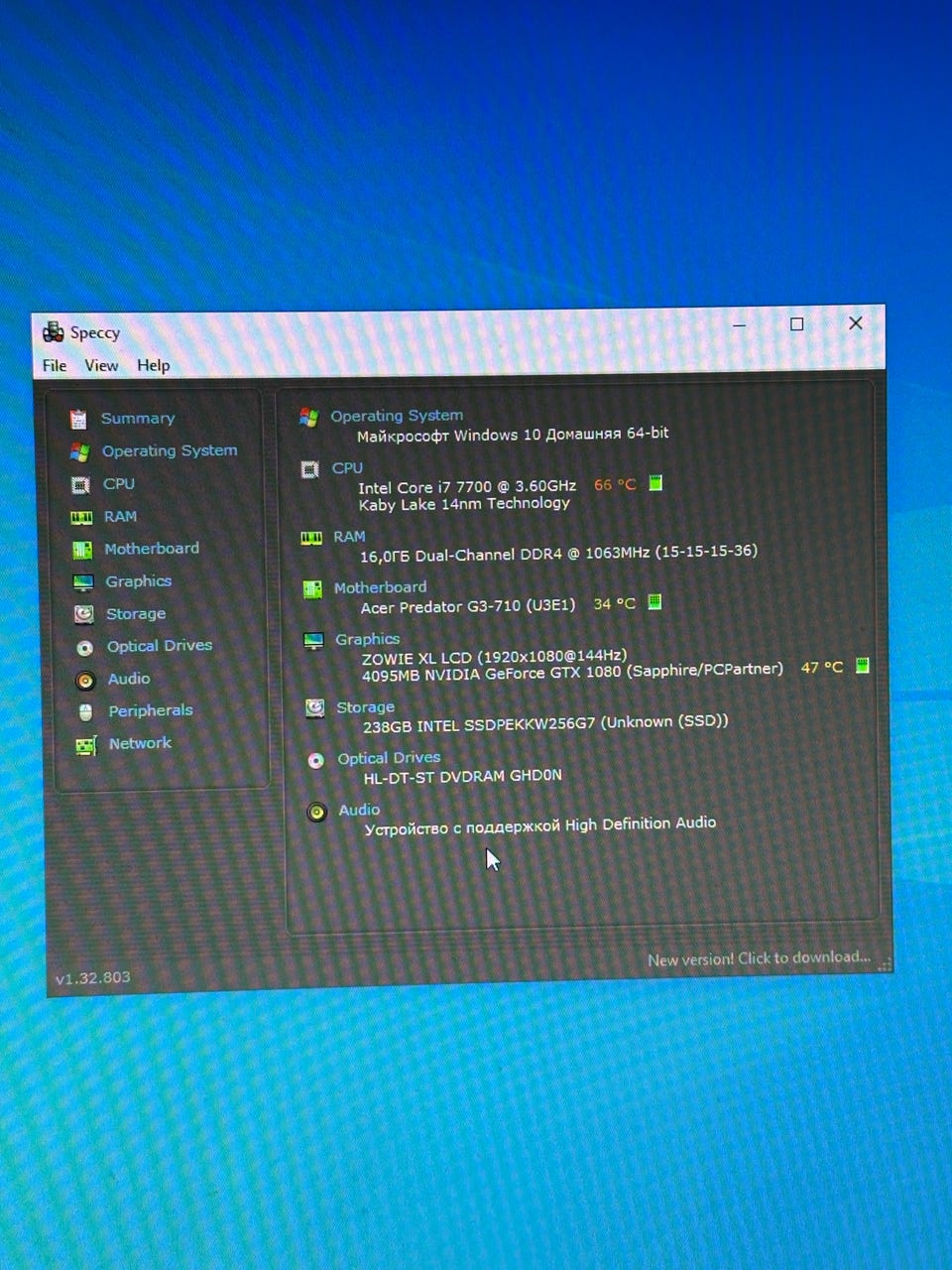Click the Motherboard icon in summary pane
This screenshot has width=952, height=1270.
[x=312, y=590]
